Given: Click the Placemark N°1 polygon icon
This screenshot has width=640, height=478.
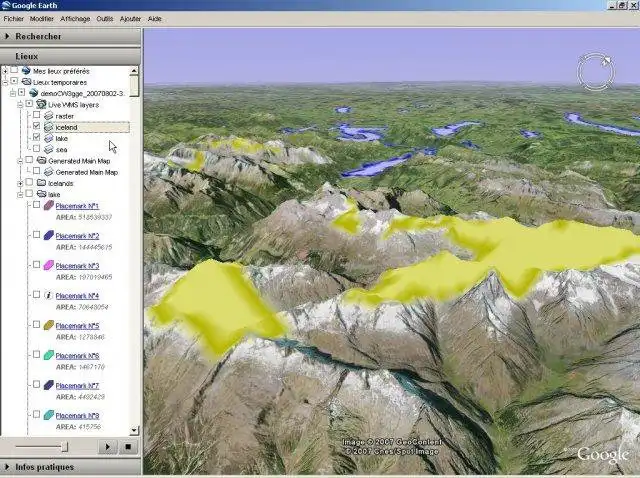Looking at the screenshot, I should click(49, 205).
